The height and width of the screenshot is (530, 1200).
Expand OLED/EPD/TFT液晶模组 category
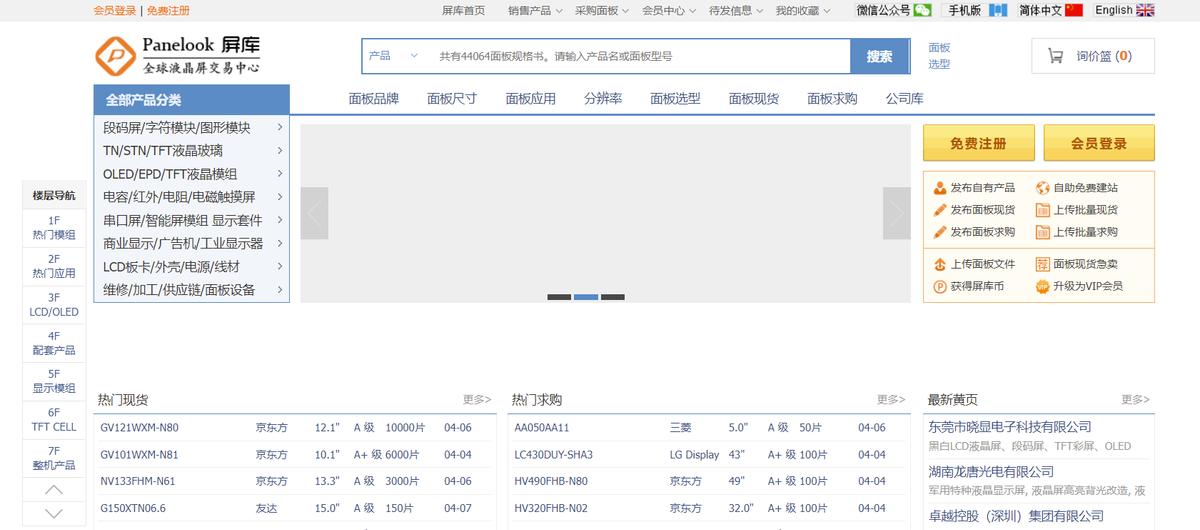pos(192,174)
